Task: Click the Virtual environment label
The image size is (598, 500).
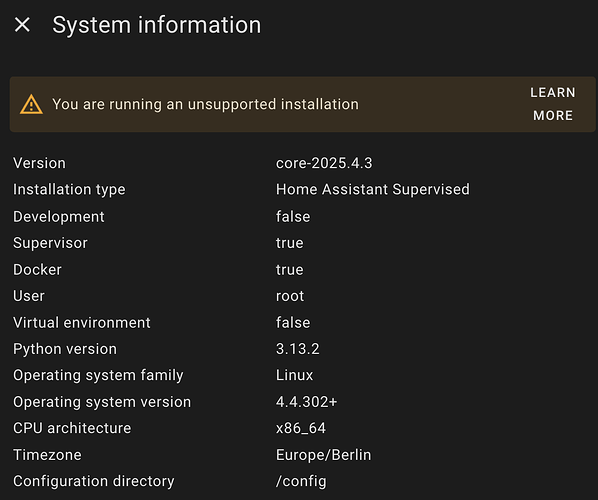Action: point(82,323)
